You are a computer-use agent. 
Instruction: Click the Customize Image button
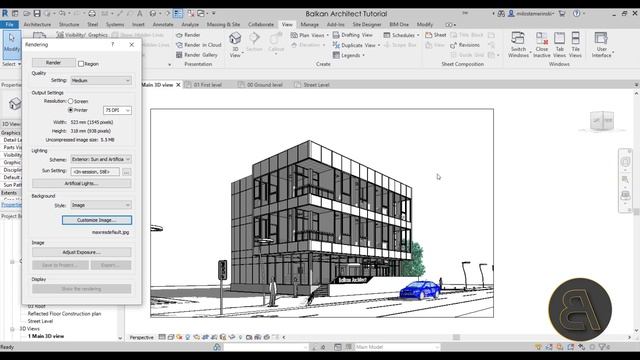[97, 220]
